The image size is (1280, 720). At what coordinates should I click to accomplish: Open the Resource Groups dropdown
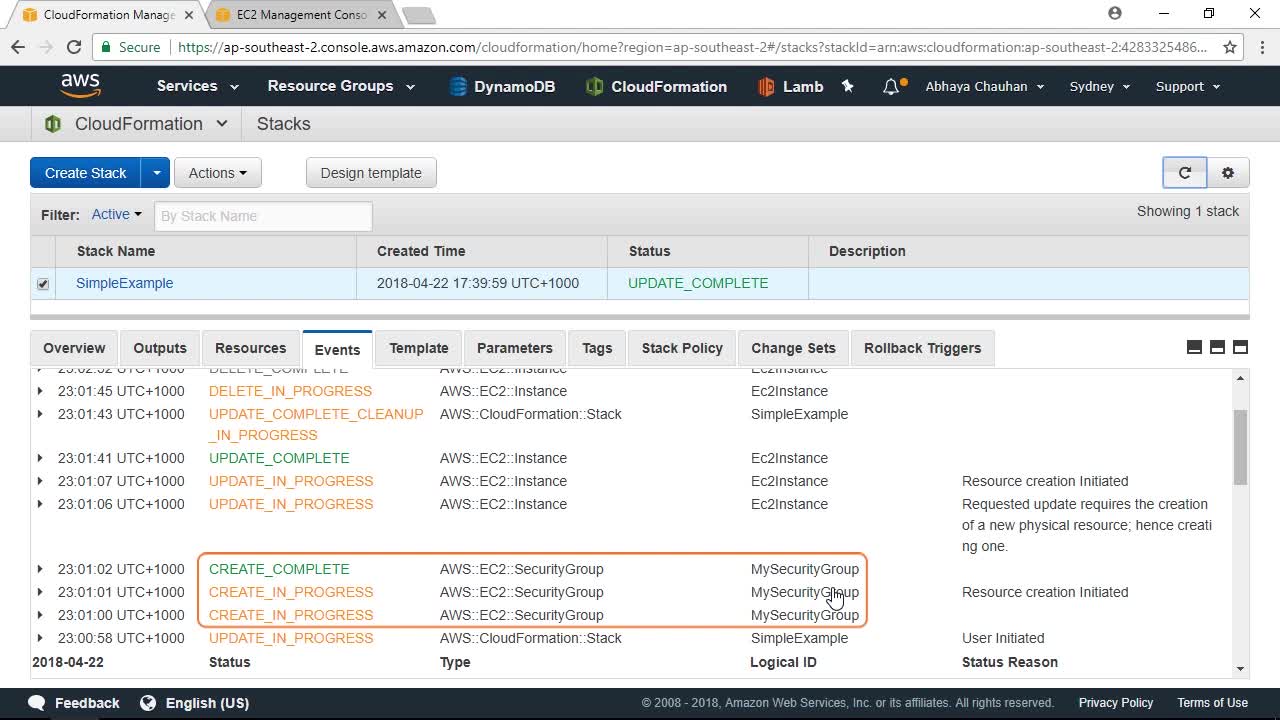coord(341,86)
